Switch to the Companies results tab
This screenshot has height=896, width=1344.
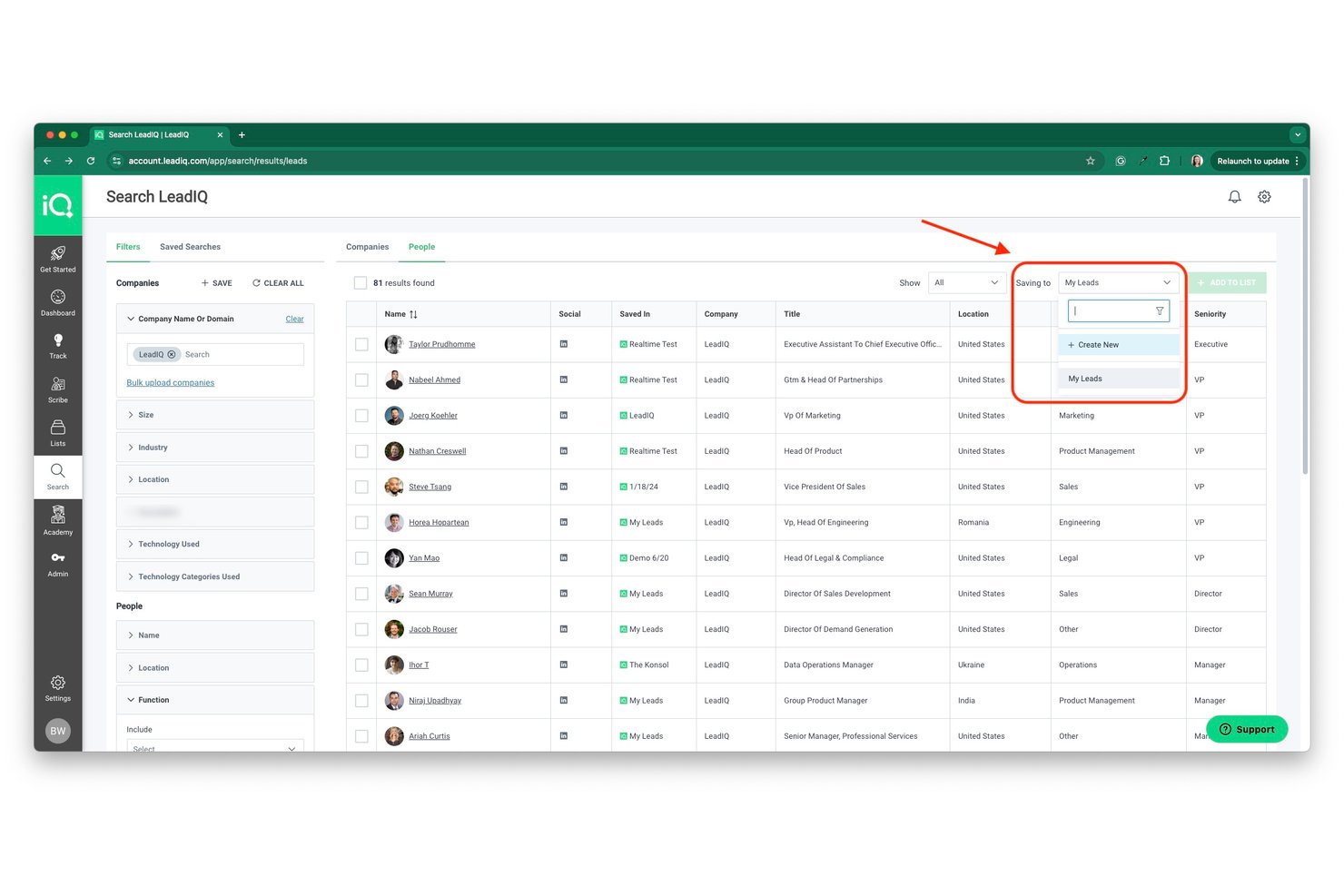point(367,247)
